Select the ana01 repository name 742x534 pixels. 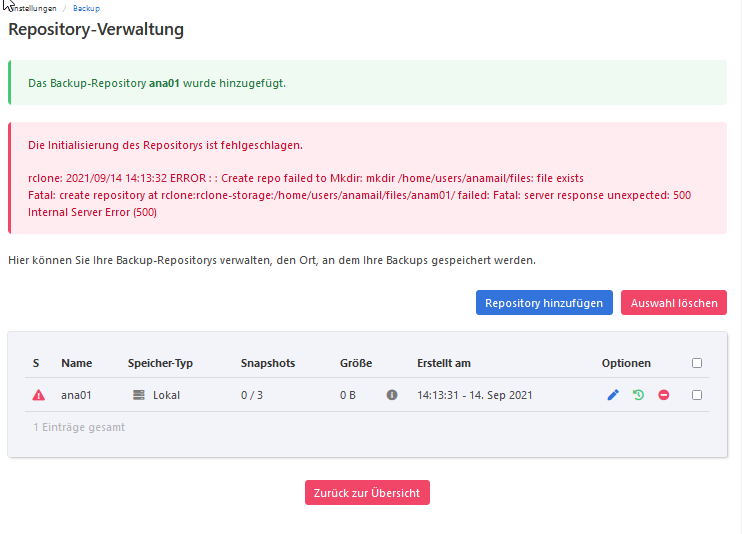[x=76, y=395]
